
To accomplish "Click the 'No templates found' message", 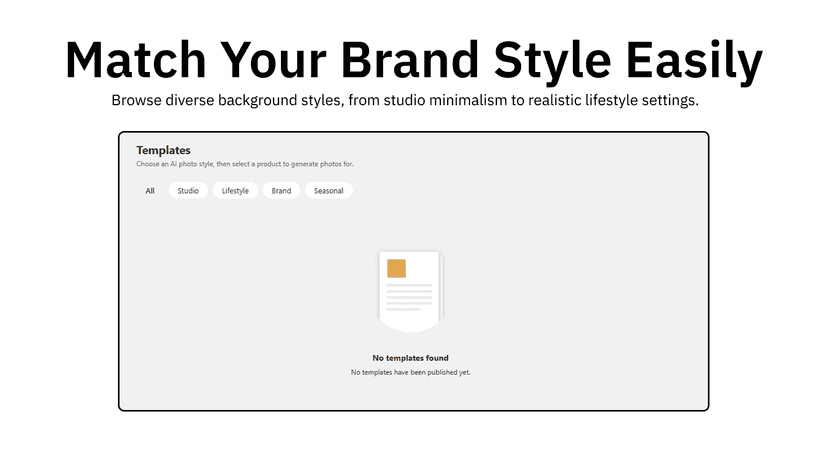I will [x=410, y=358].
